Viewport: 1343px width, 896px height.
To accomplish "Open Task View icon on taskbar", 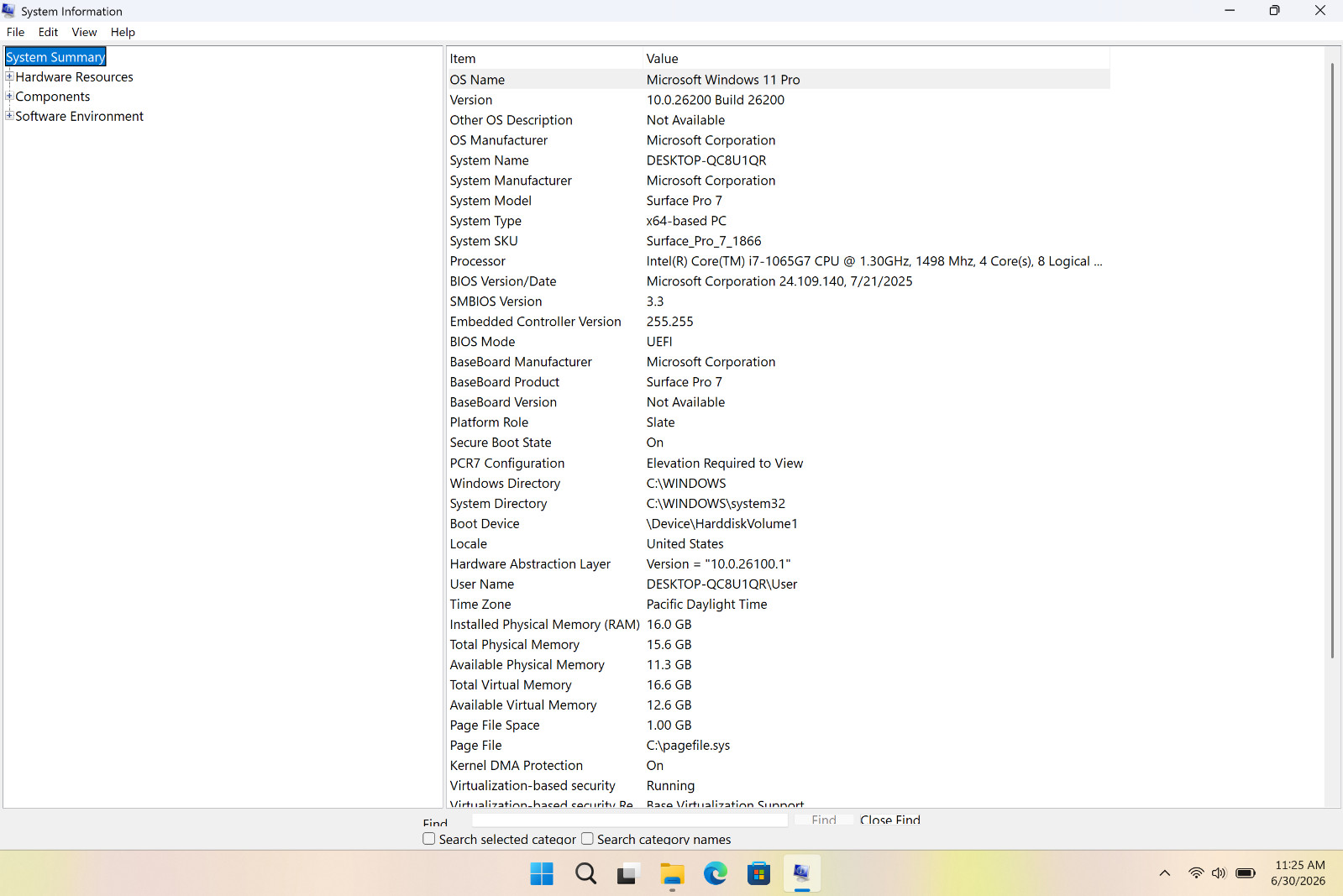I will (x=628, y=874).
